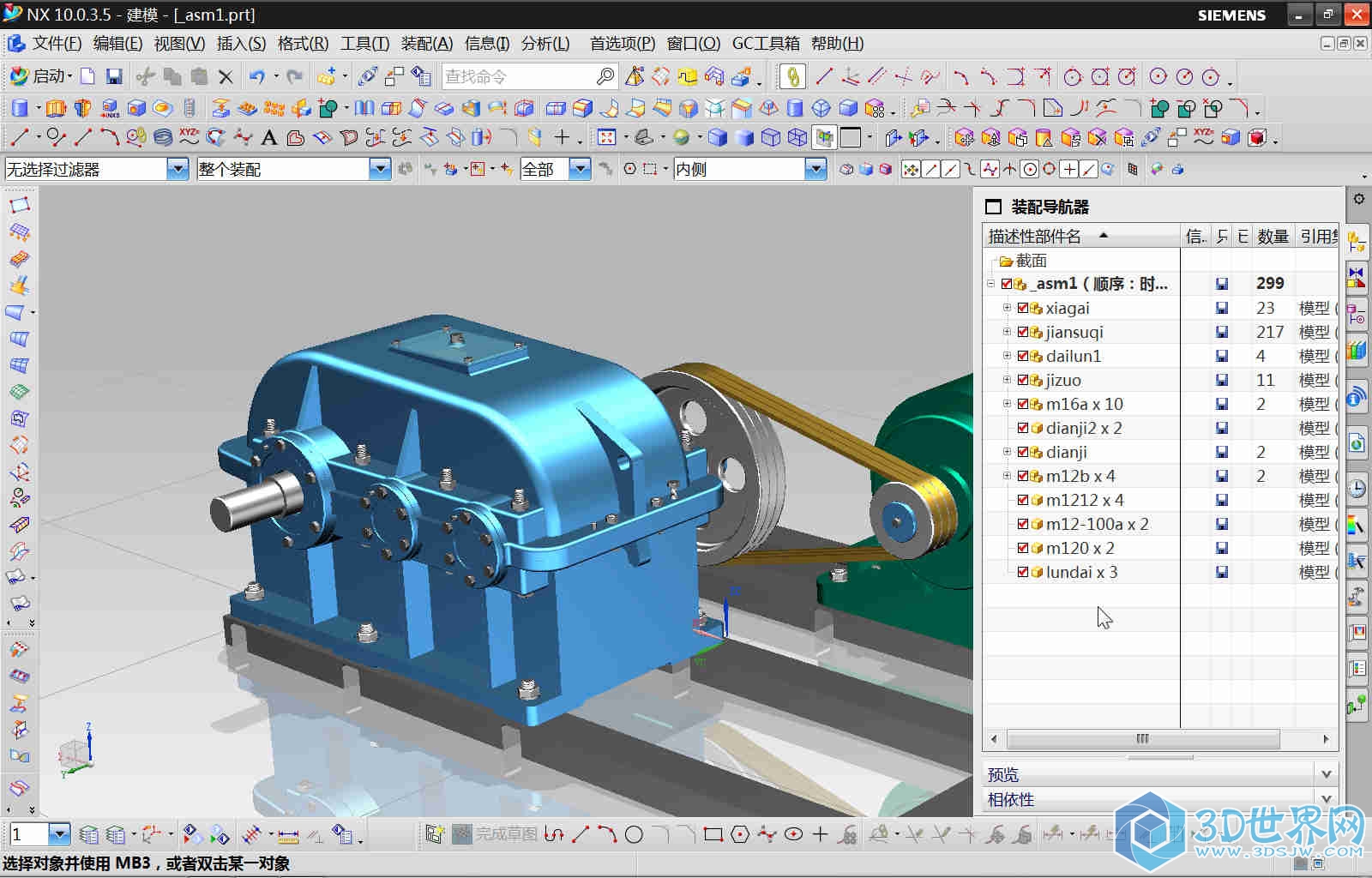The image size is (1372, 878).
Task: Expand the 相依性 dependencies section
Action: (1327, 799)
